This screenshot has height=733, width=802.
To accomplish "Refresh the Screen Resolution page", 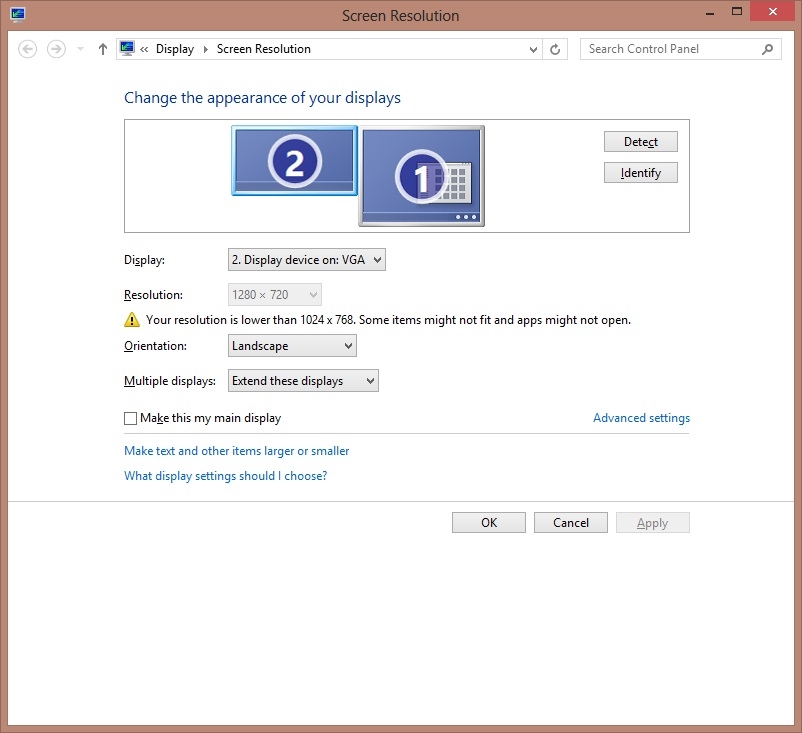I will point(555,50).
